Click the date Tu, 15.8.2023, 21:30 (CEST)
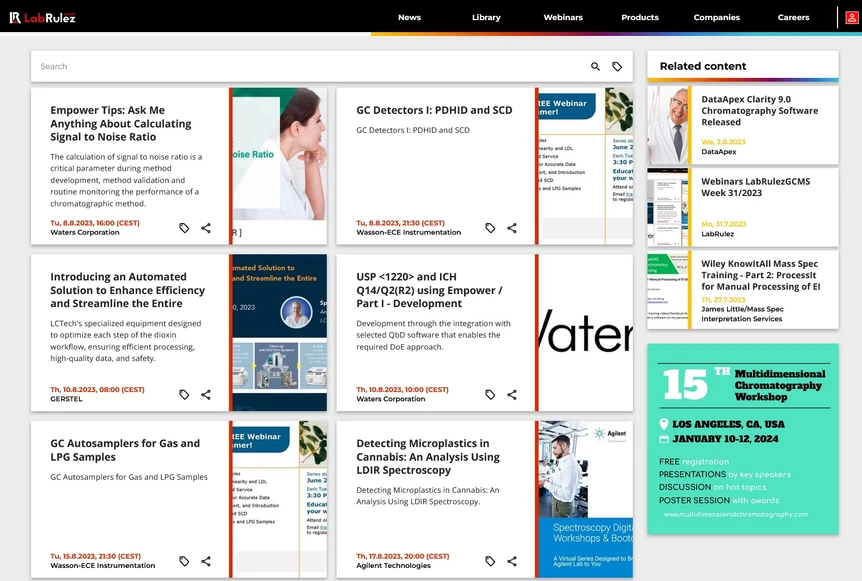The image size is (862, 581). click(x=96, y=556)
